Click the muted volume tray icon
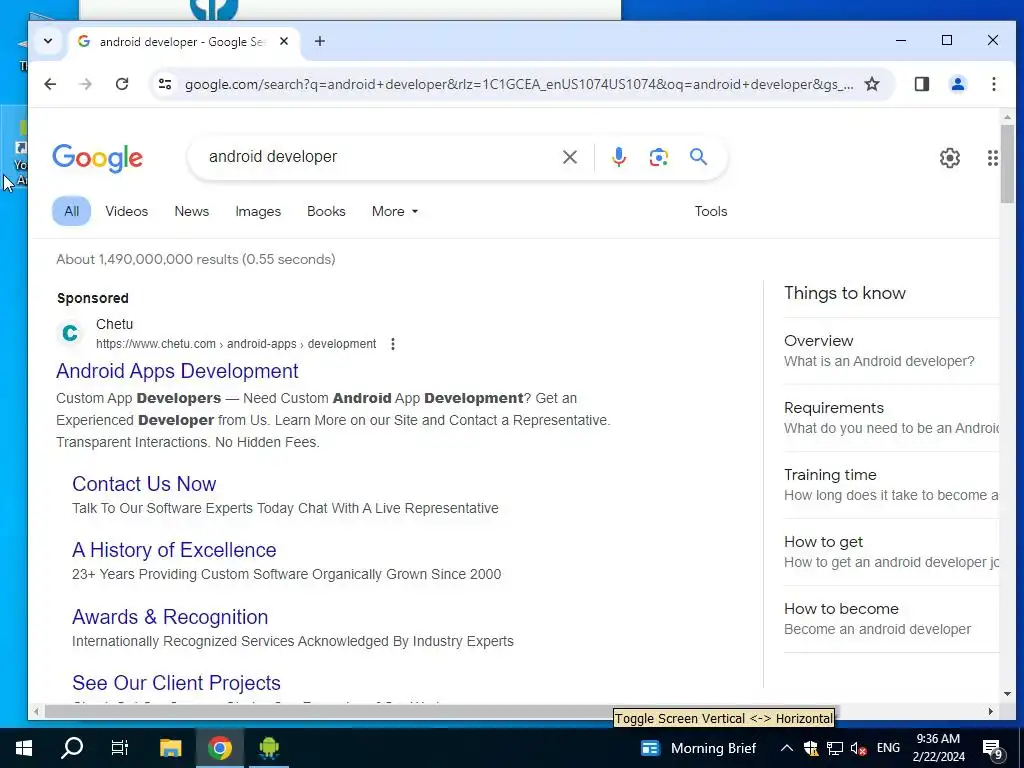The image size is (1024, 768). (x=859, y=748)
